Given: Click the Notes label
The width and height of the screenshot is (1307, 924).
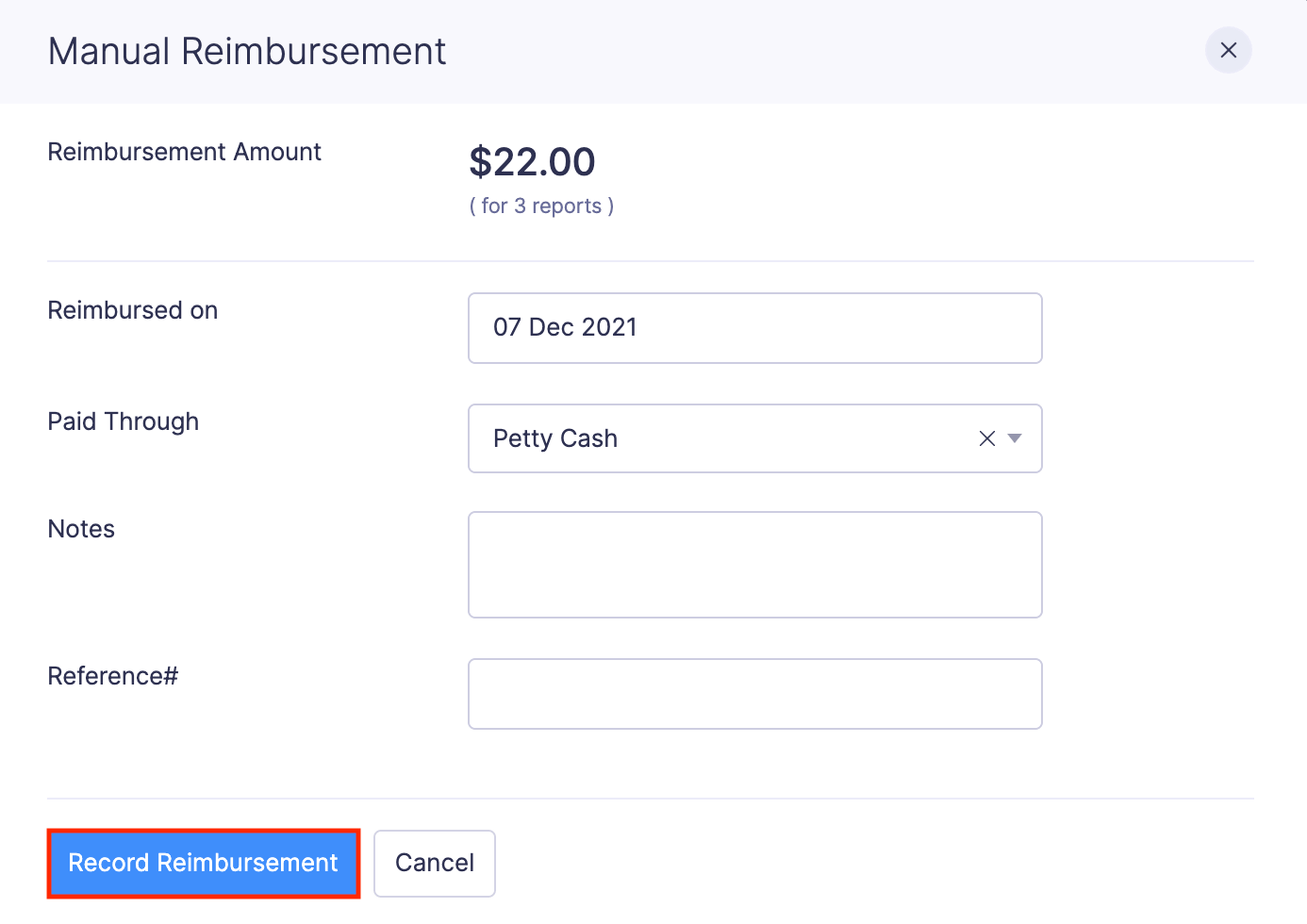Looking at the screenshot, I should click(81, 529).
